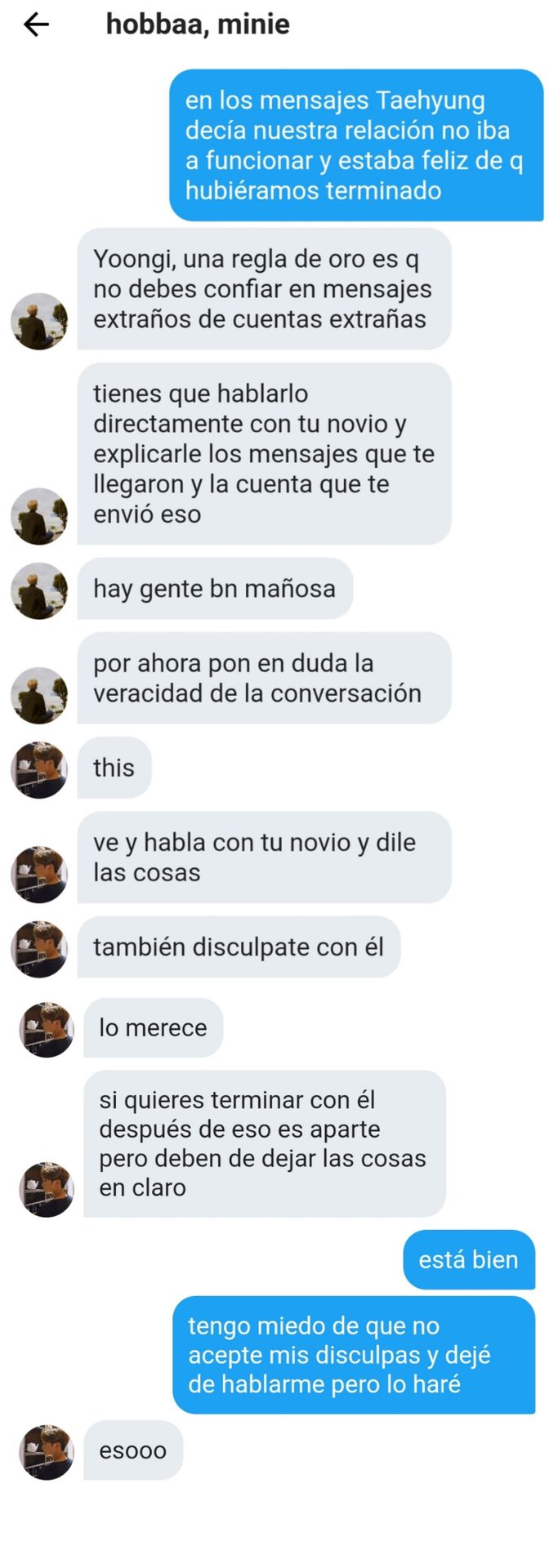The width and height of the screenshot is (558, 1568).
Task: Select the 'hay gente bn mañosa' bubble
Action: click(215, 589)
